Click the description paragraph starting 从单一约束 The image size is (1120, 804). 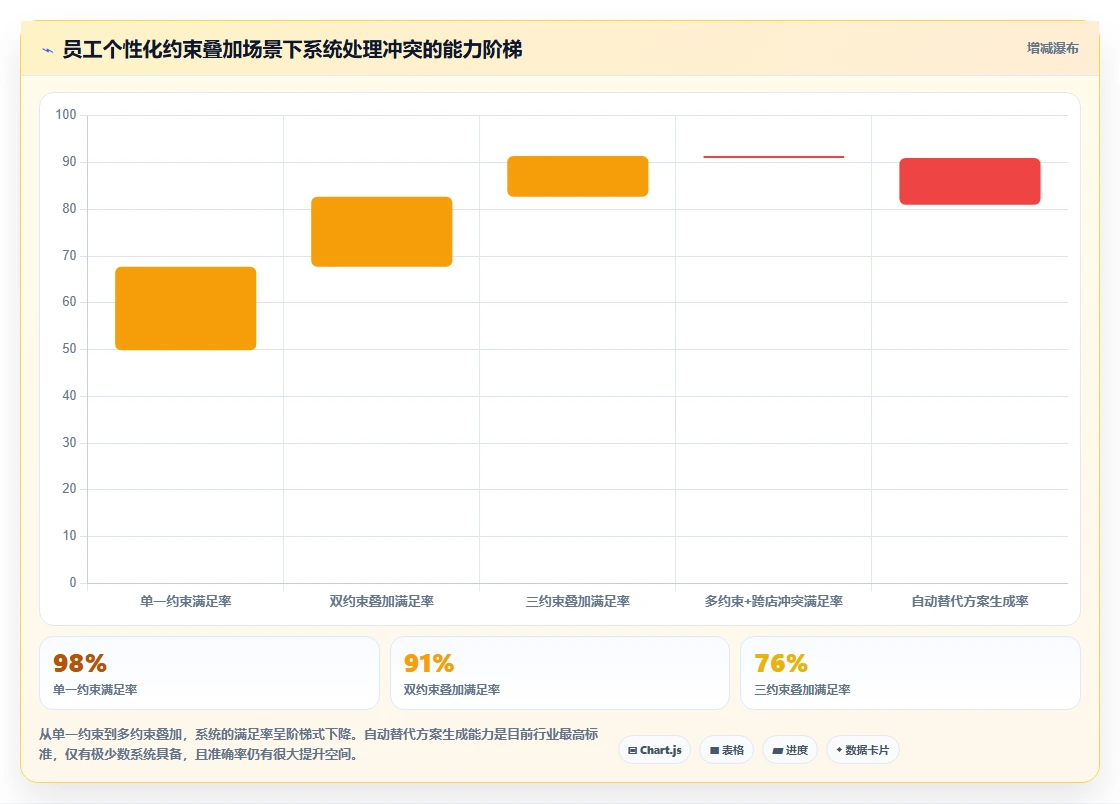click(319, 744)
